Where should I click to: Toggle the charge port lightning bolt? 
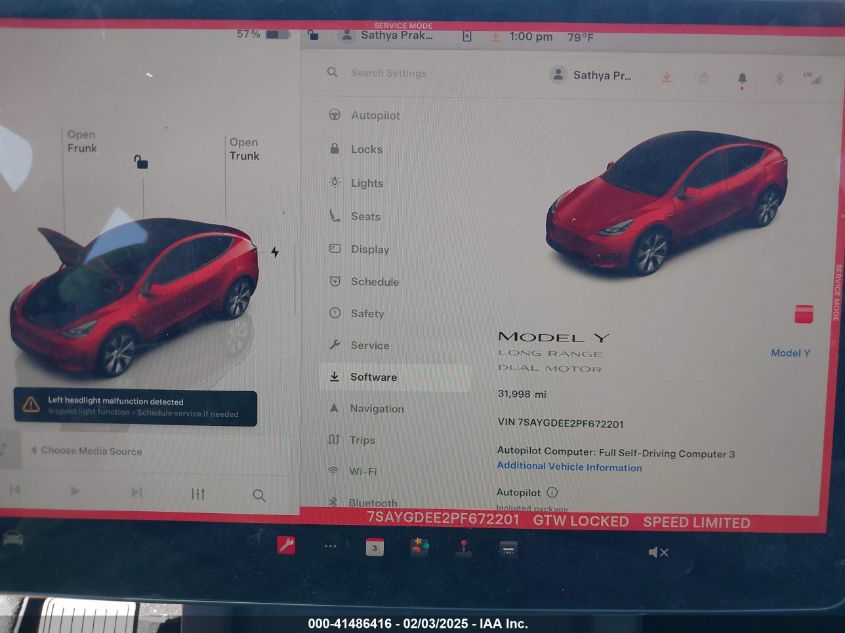point(275,252)
